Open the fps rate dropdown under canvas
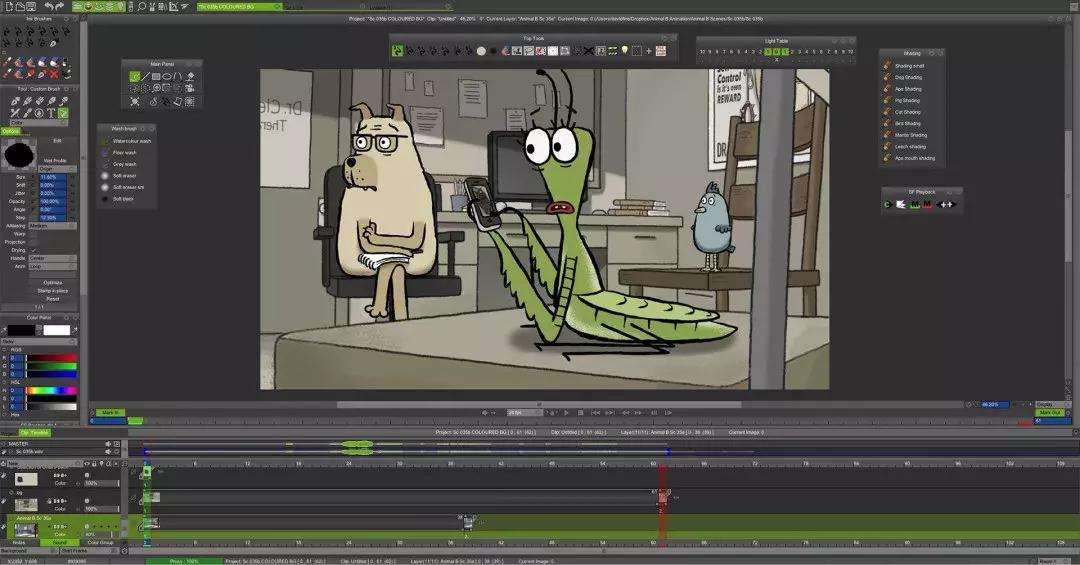 [x=524, y=412]
